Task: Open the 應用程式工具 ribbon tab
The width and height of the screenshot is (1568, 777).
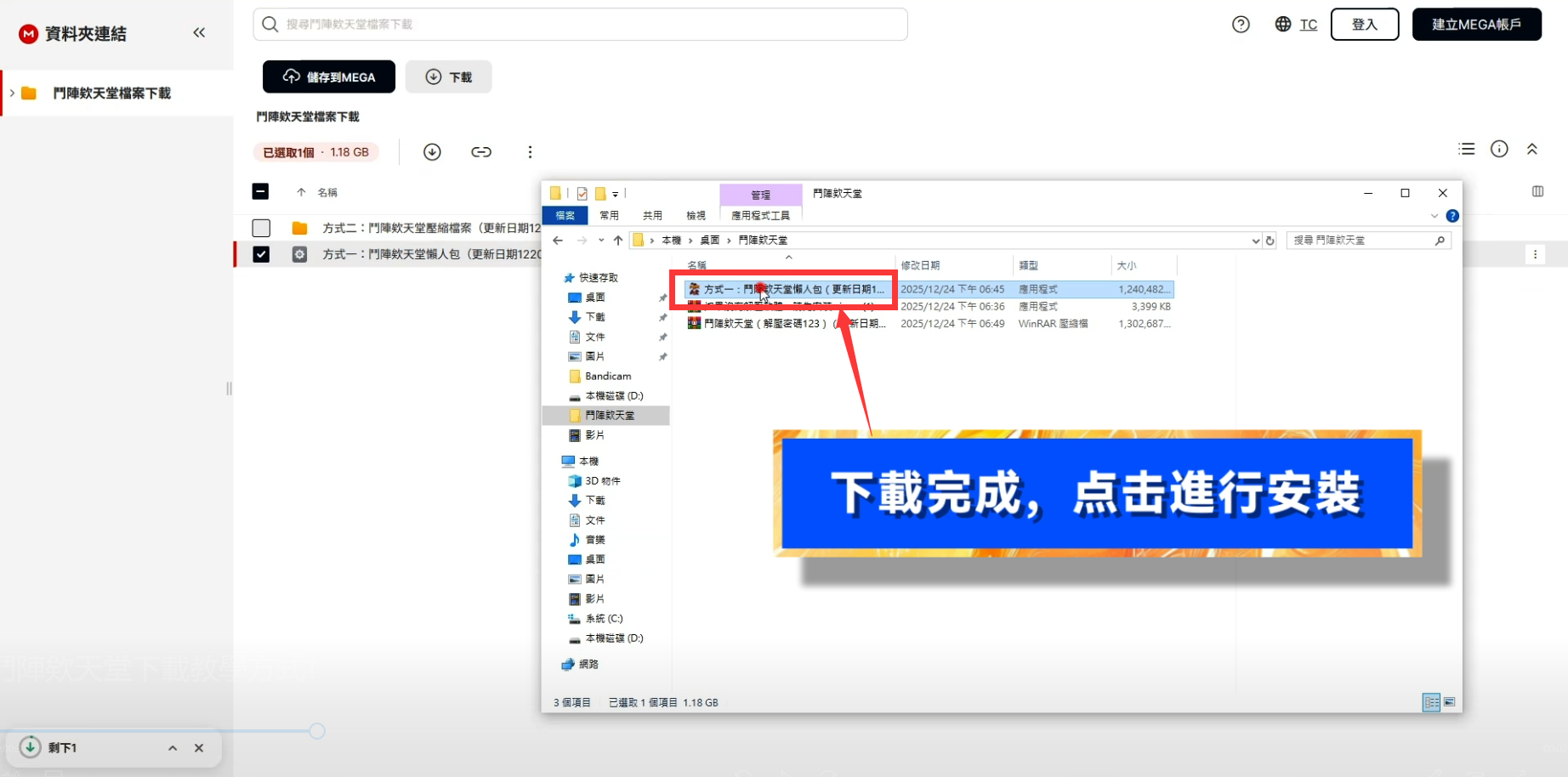Action: pos(759,215)
